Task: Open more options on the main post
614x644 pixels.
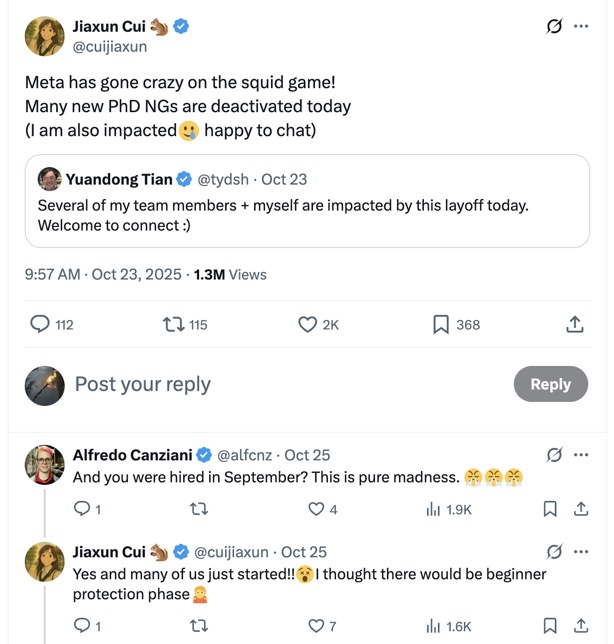Action: [x=581, y=26]
